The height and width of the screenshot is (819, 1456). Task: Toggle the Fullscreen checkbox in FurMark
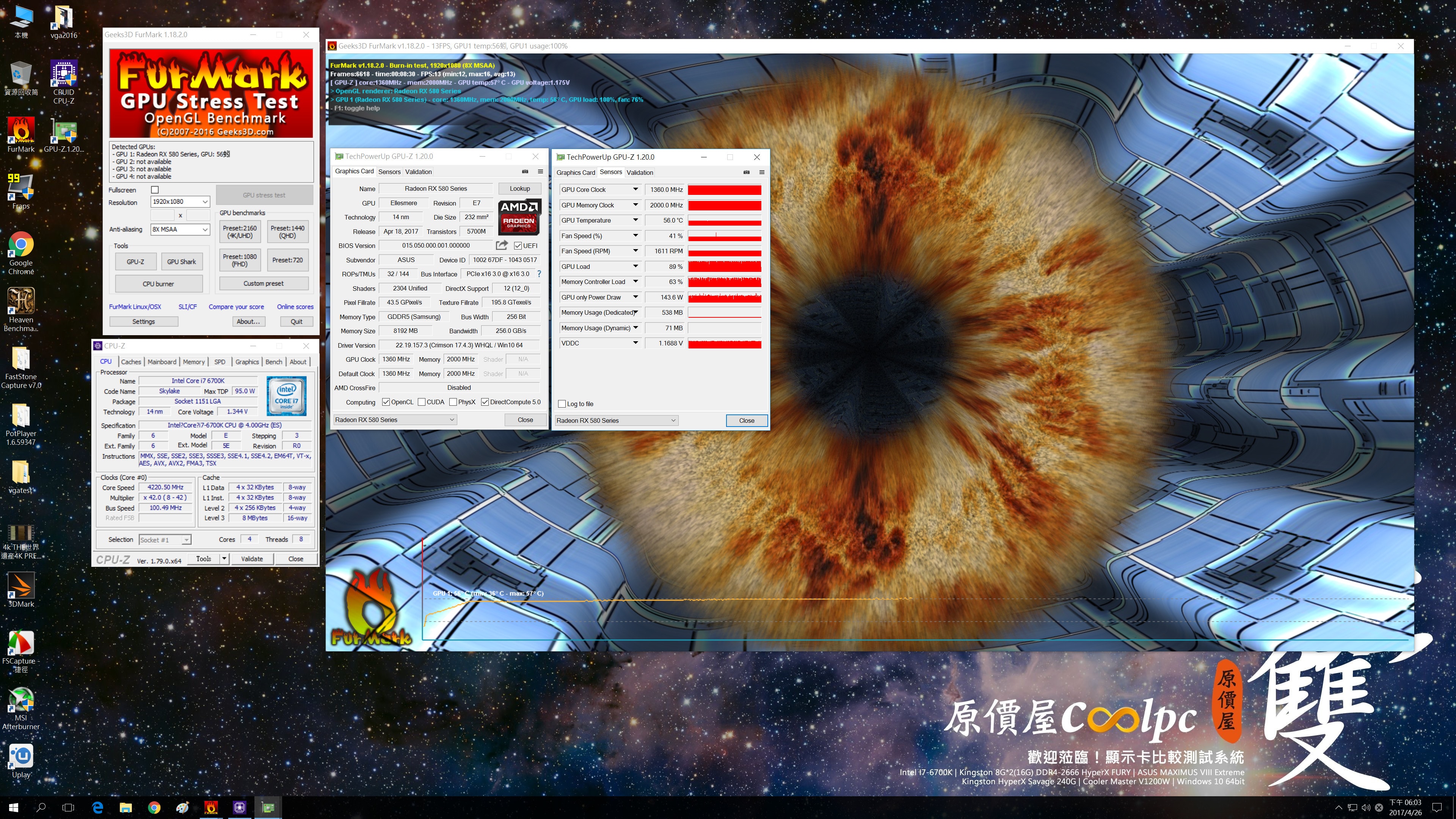click(x=155, y=190)
